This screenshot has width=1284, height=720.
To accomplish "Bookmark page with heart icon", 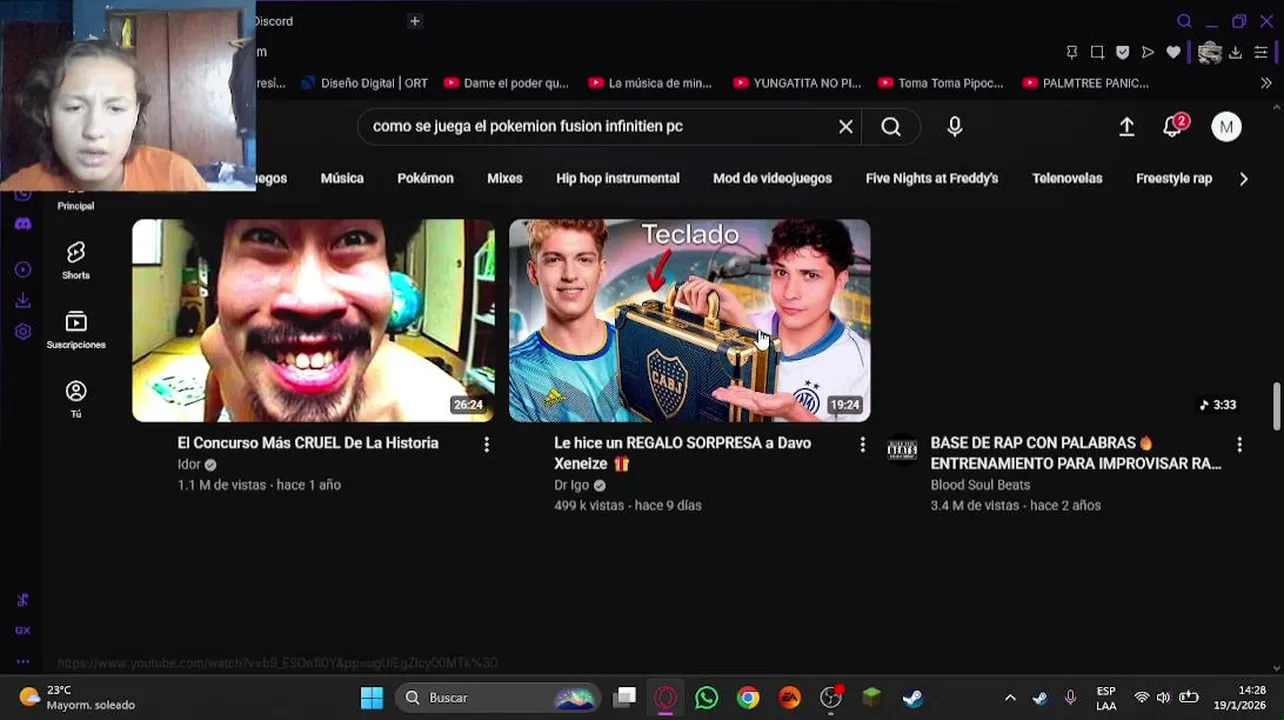I will (1173, 52).
